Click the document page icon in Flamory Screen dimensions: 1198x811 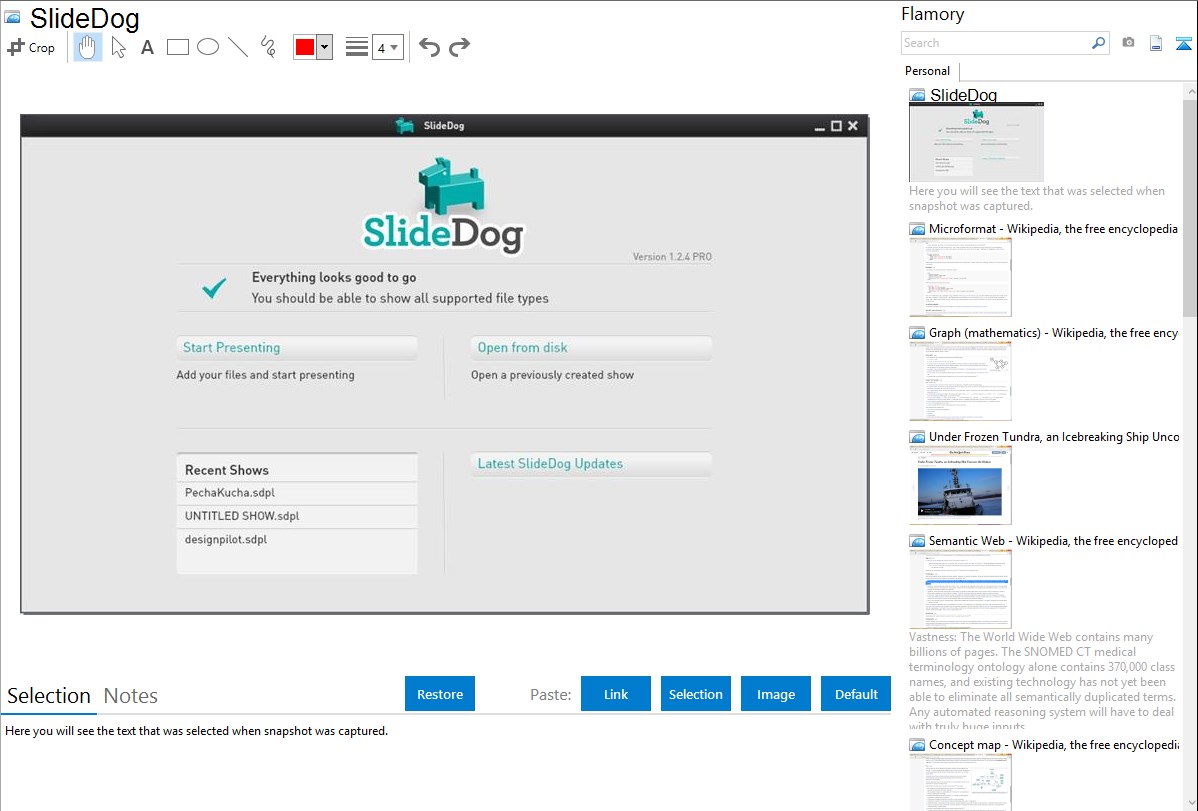pos(1156,44)
